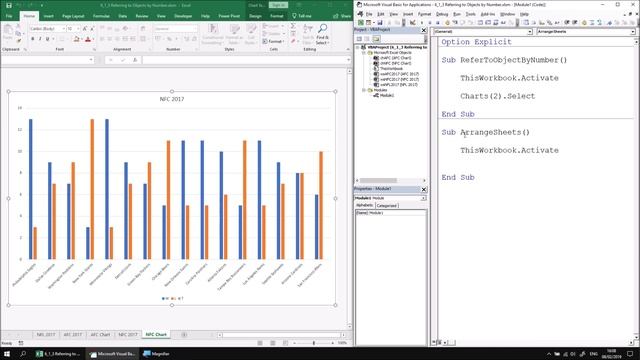Click View Object icon in Project panel
640x360 pixels.
coord(367,39)
